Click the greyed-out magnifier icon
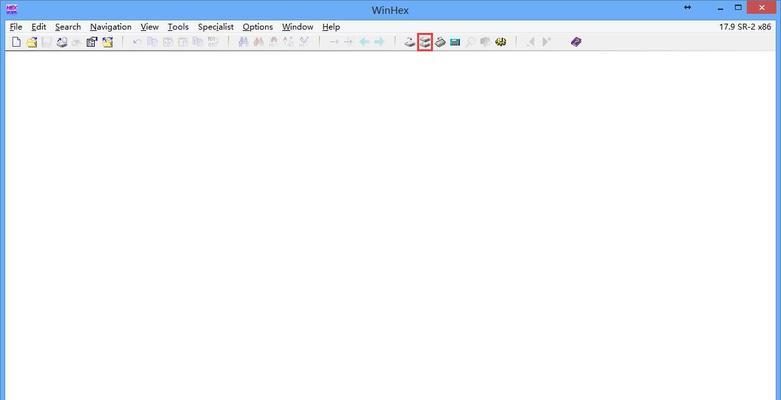 coord(470,42)
